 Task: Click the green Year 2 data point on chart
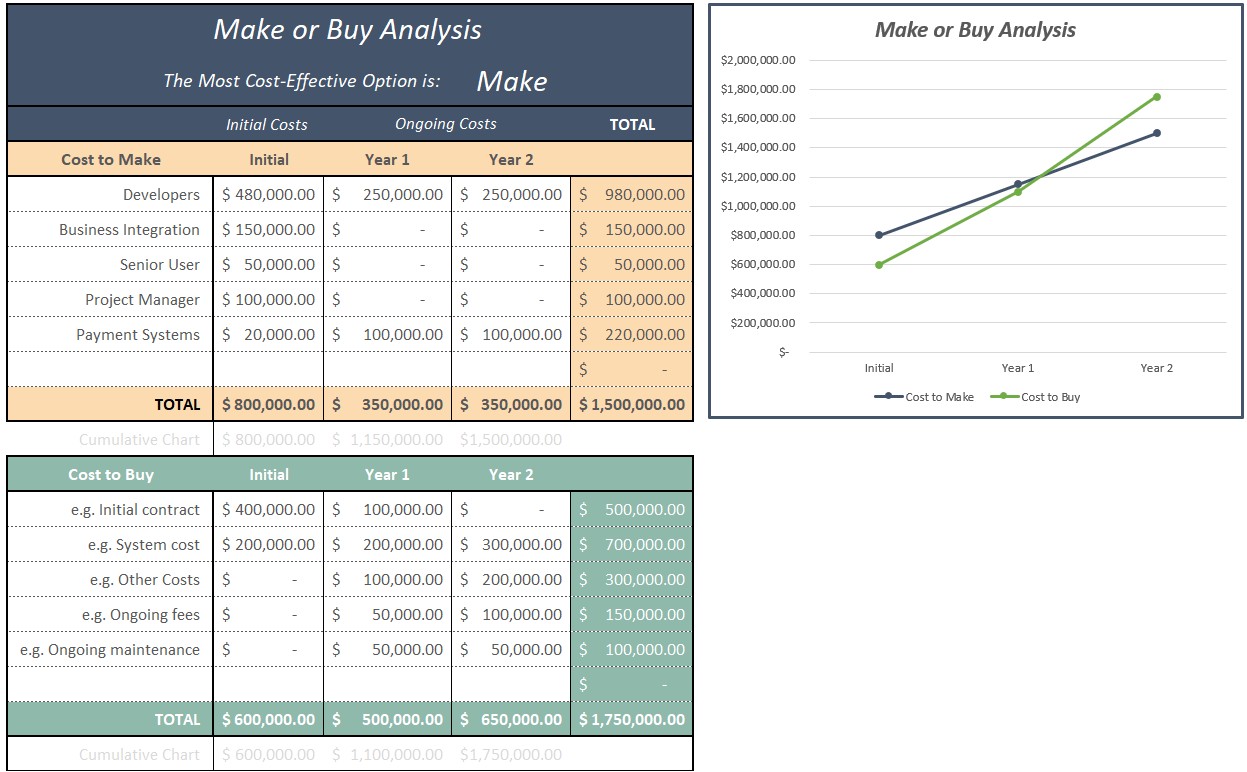click(1156, 97)
